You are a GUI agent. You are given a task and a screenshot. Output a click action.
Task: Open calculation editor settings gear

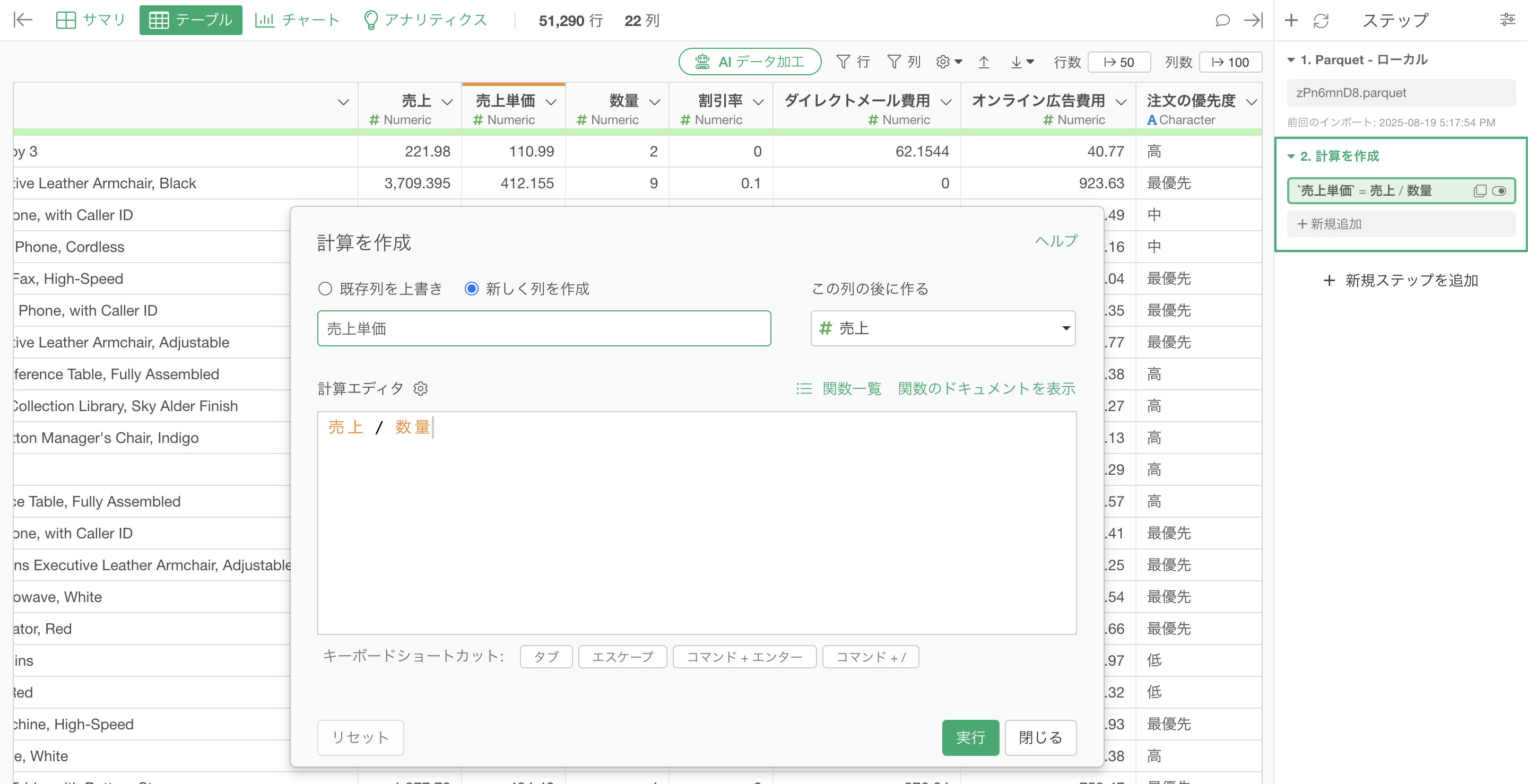pos(421,388)
